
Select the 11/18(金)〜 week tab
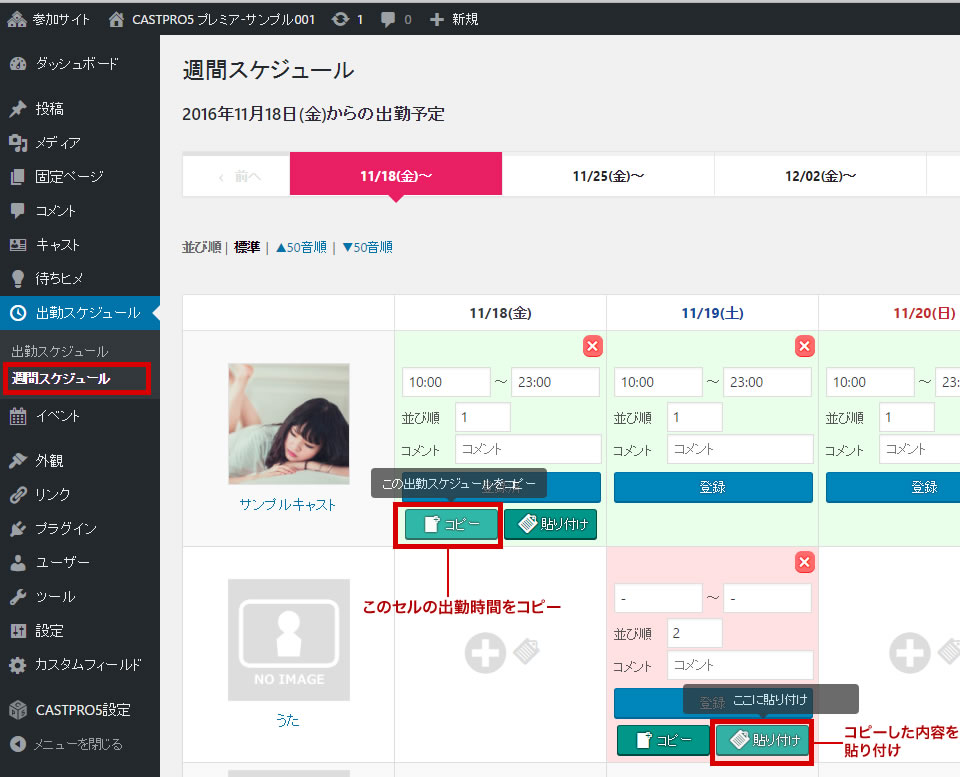(396, 176)
